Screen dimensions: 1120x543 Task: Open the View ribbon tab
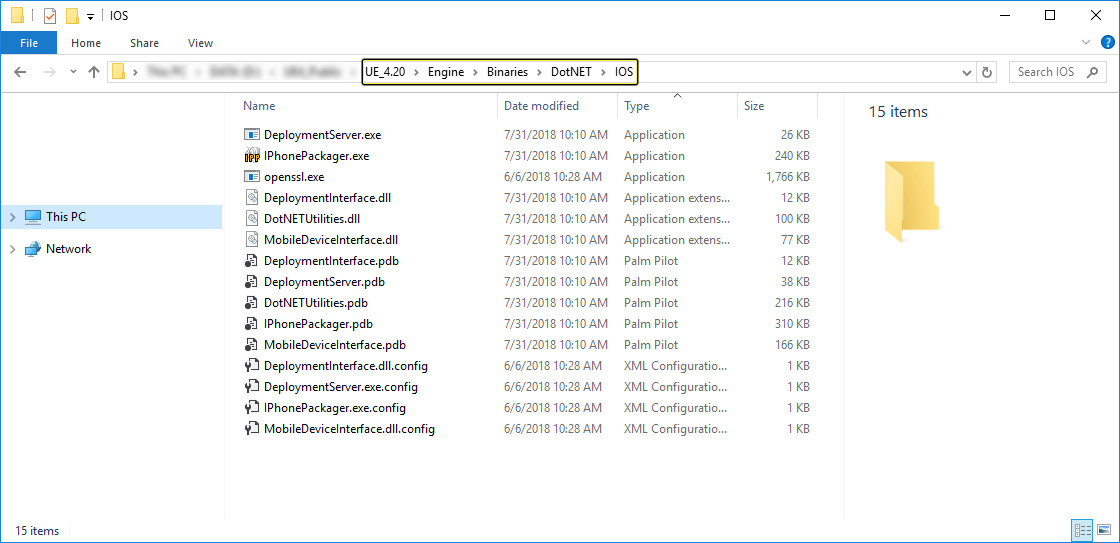tap(200, 43)
